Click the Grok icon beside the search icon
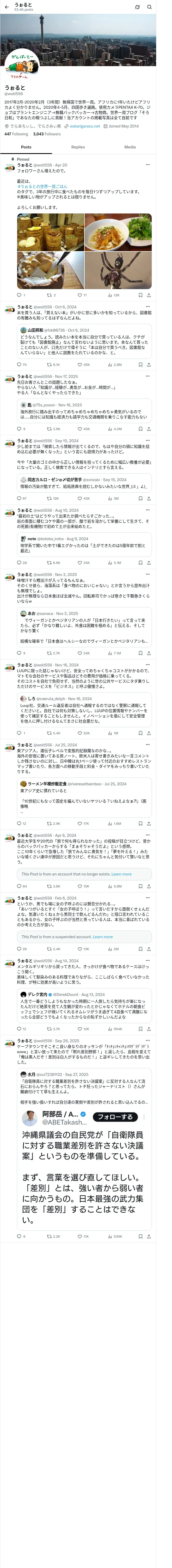Image resolution: width=172 pixels, height=1568 pixels. (137, 7)
